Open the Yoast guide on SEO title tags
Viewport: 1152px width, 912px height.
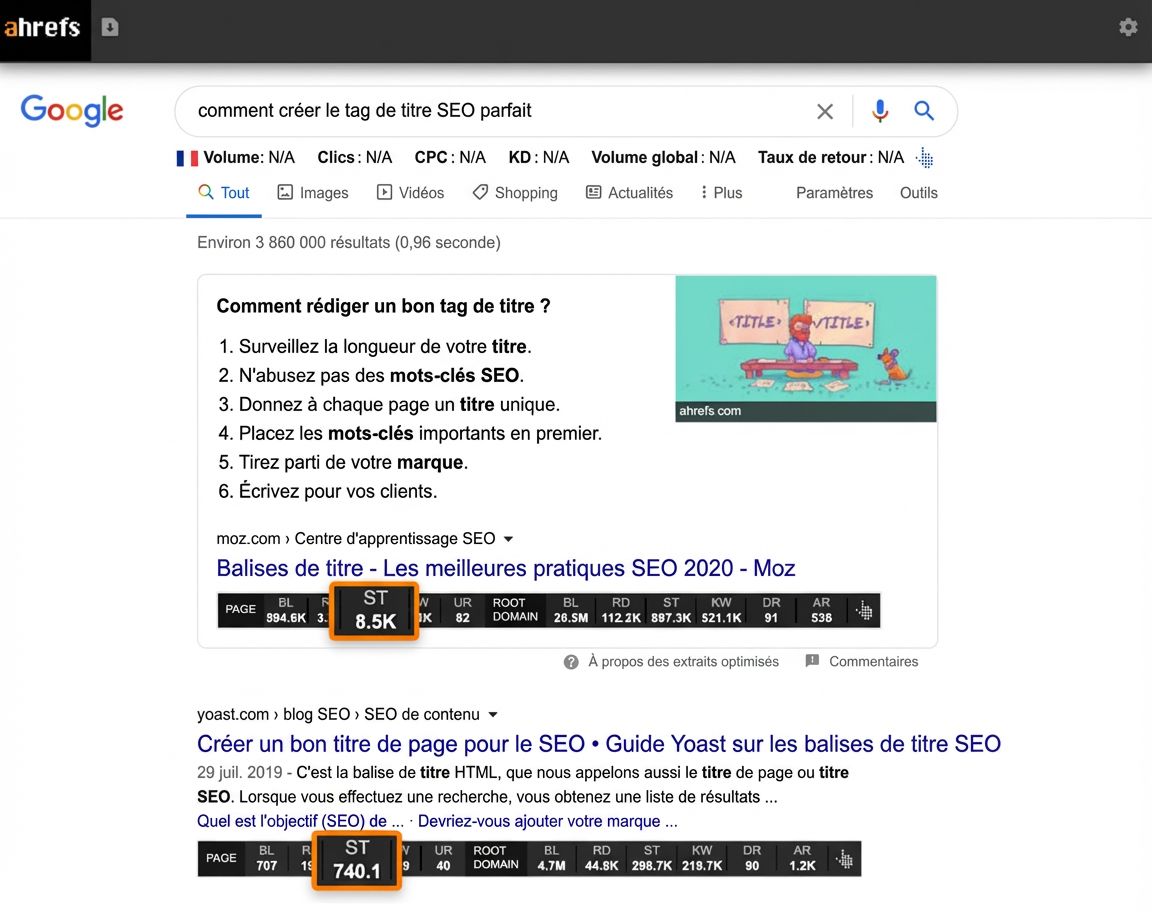pos(598,743)
